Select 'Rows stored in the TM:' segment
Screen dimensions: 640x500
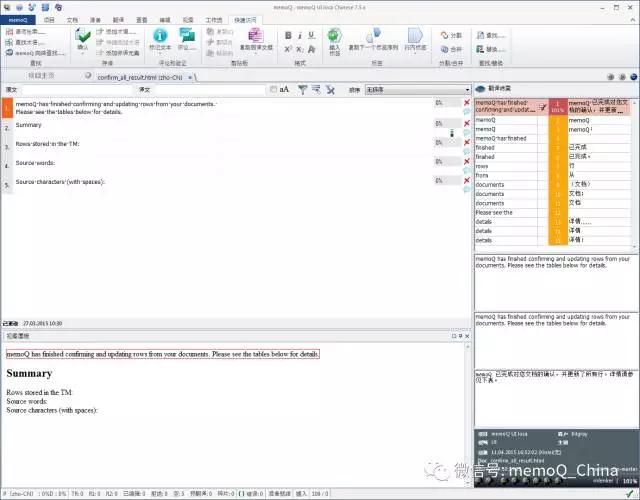pyautogui.click(x=47, y=144)
